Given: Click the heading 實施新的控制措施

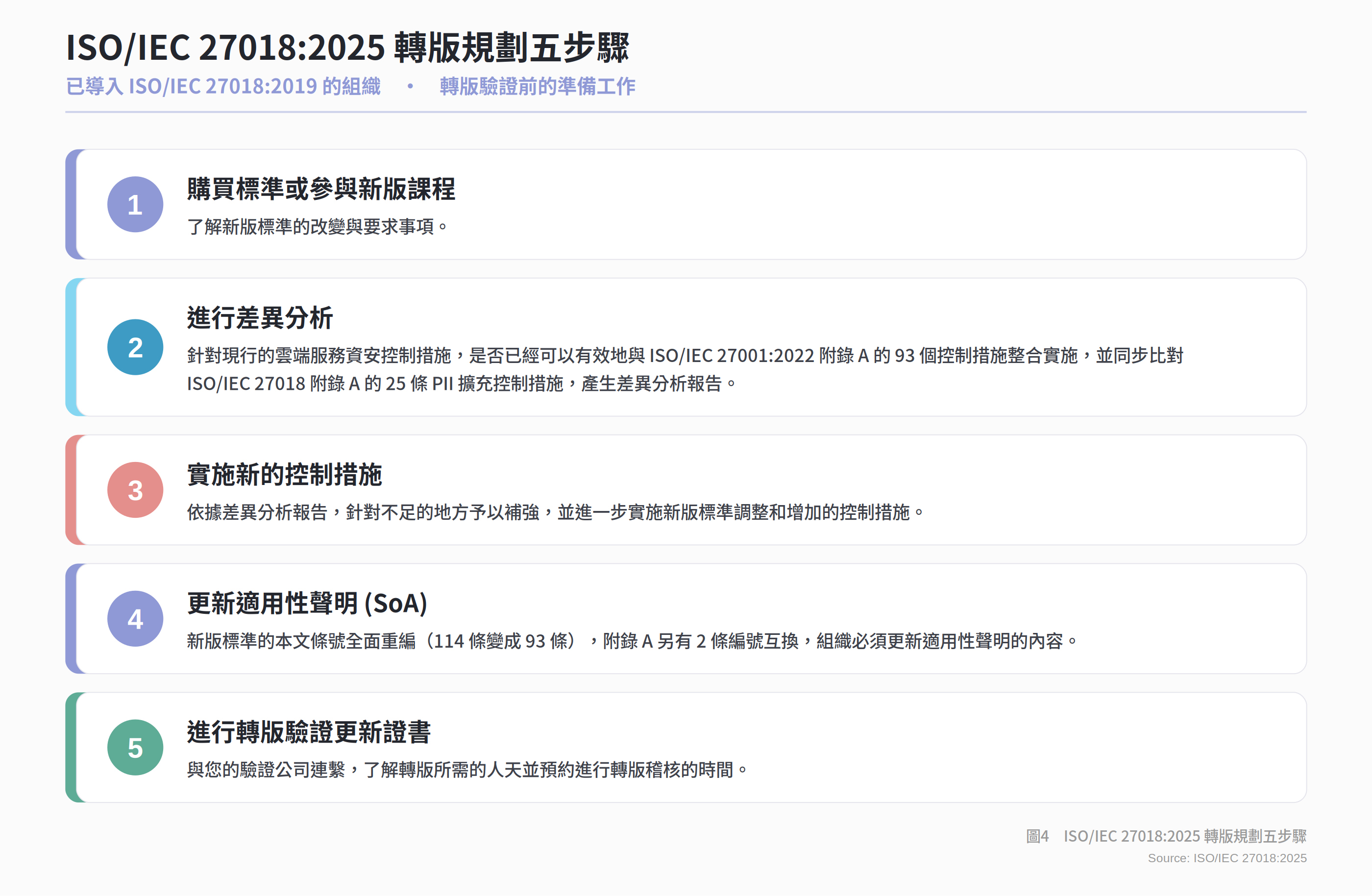Looking at the screenshot, I should click(x=284, y=475).
